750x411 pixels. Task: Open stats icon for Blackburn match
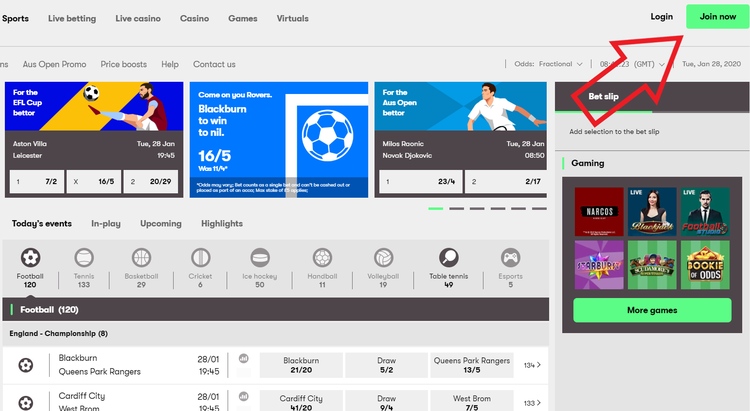[243, 358]
